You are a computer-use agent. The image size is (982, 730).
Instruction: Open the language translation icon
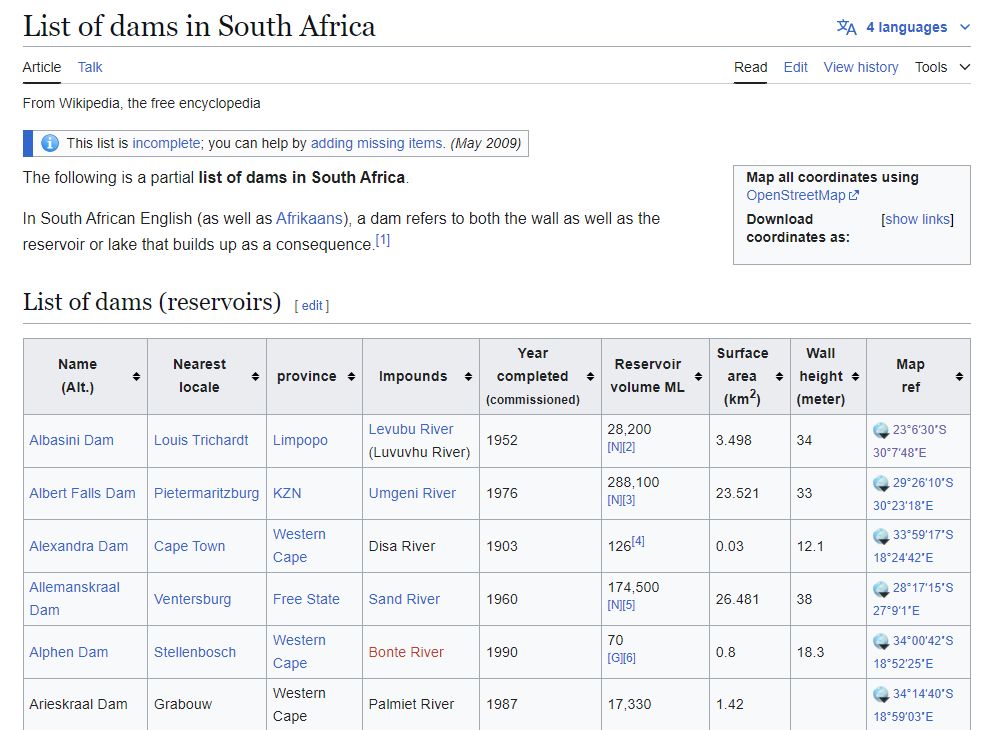[846, 28]
